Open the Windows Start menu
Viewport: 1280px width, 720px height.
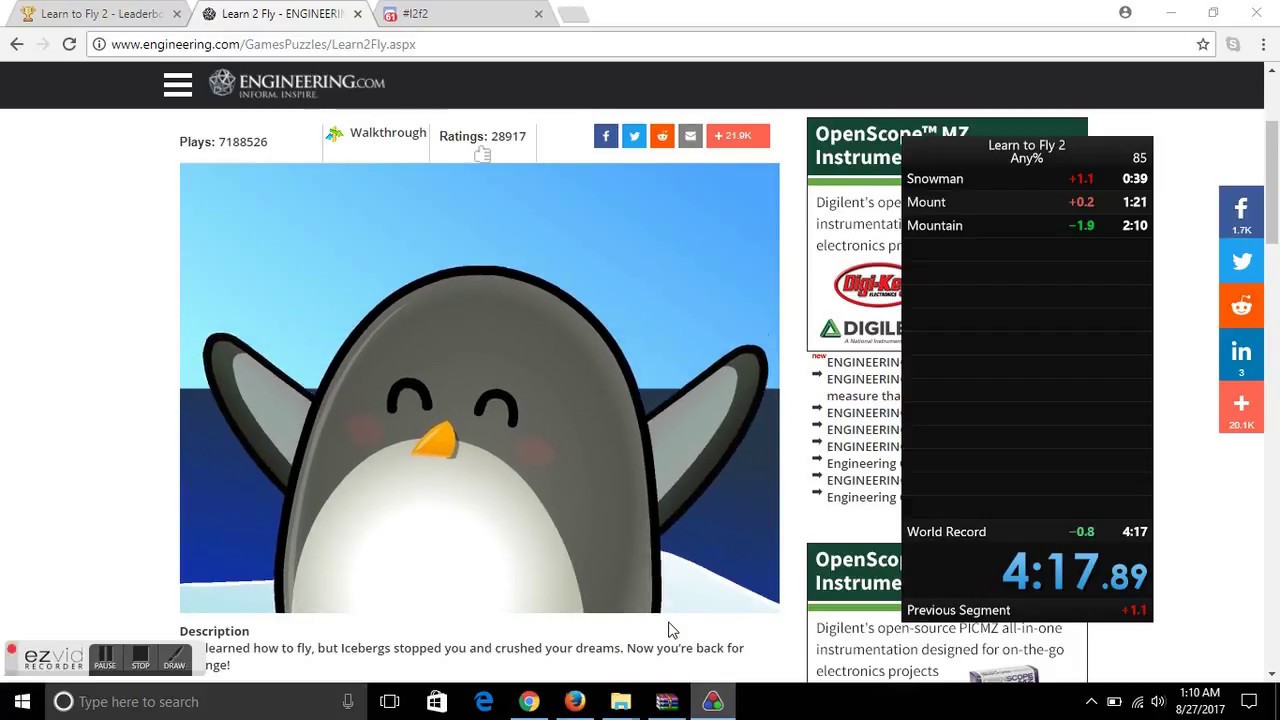pos(22,702)
